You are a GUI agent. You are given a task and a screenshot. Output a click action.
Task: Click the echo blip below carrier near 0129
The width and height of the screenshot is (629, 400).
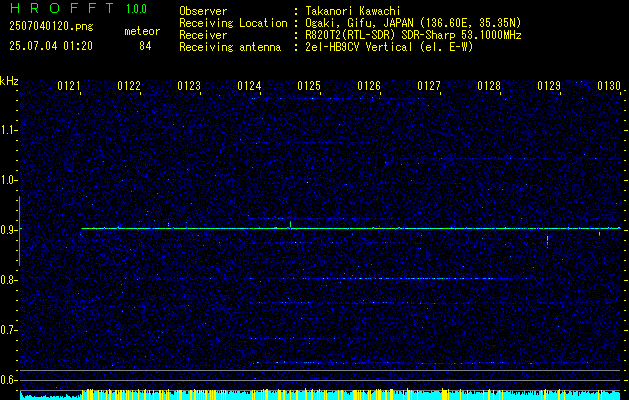[x=548, y=242]
